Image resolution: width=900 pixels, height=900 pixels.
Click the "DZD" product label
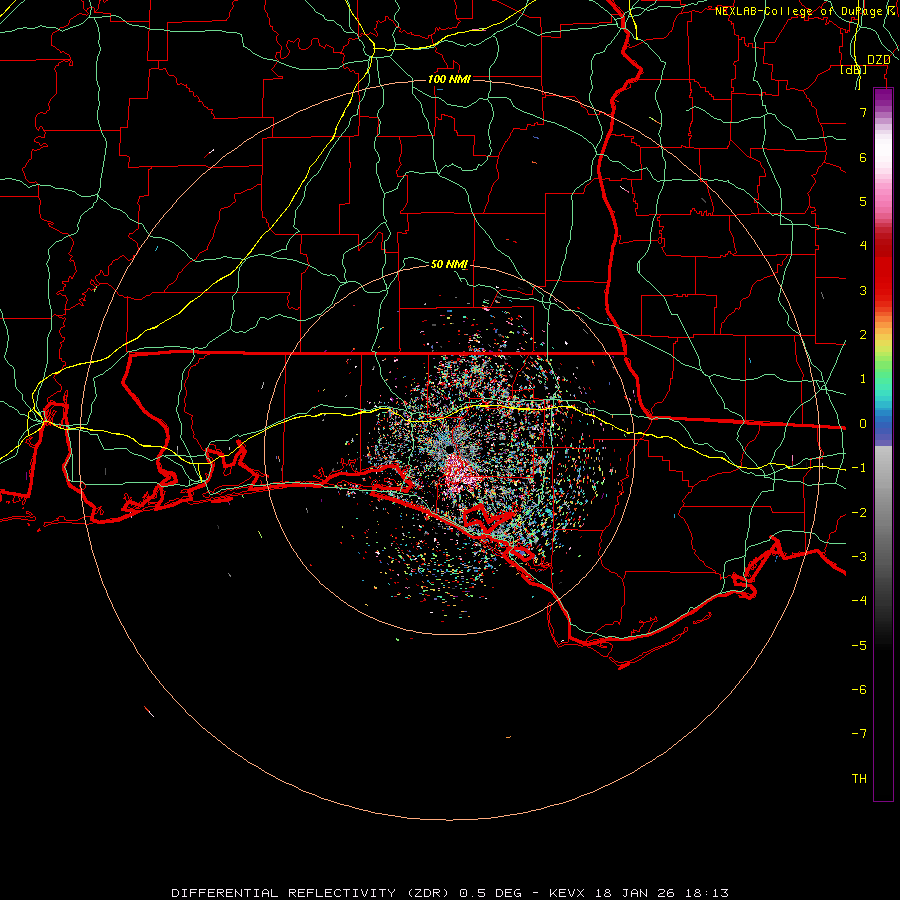[x=878, y=60]
